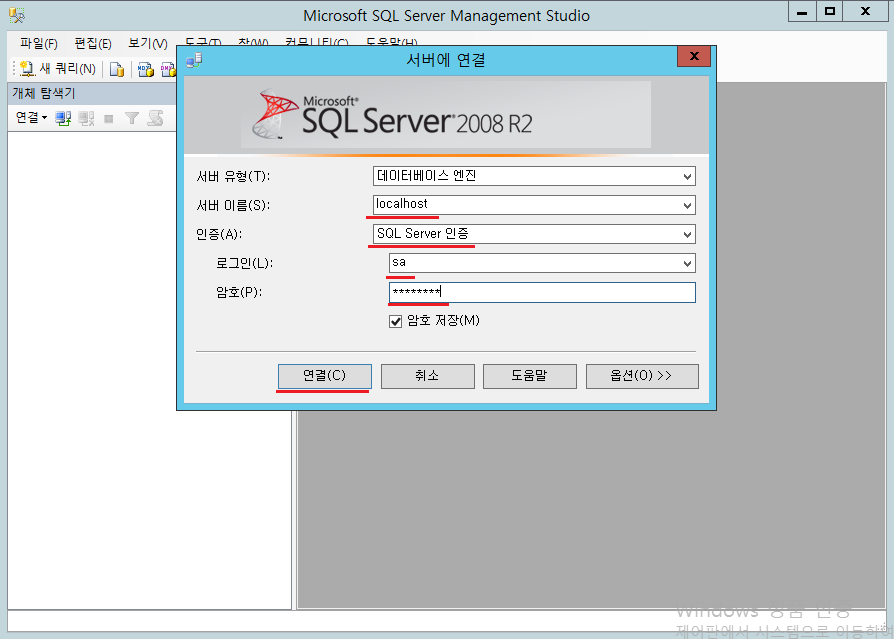Open the 파일(F) menu
This screenshot has height=639, width=894.
click(x=38, y=44)
